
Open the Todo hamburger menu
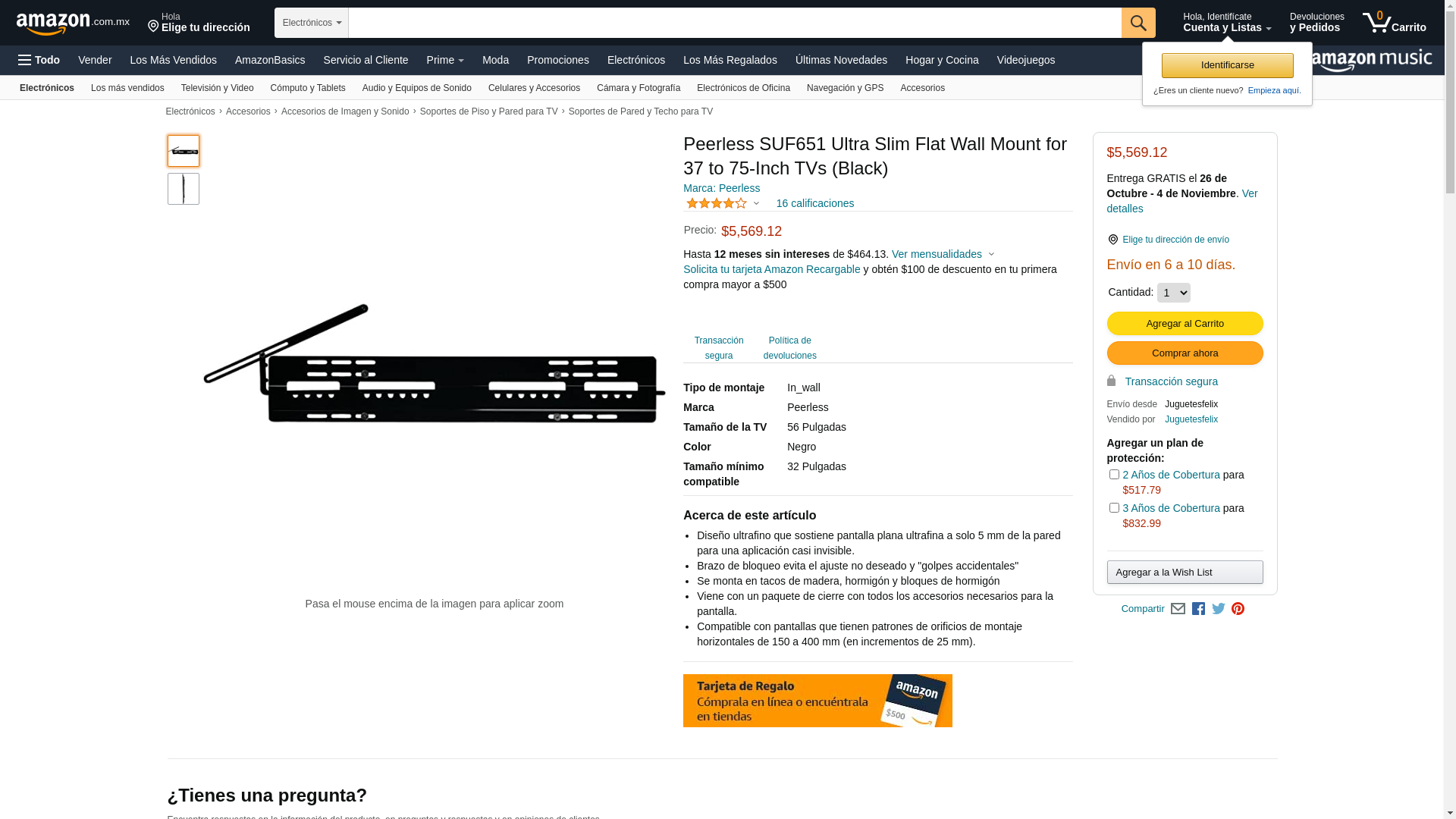point(39,60)
